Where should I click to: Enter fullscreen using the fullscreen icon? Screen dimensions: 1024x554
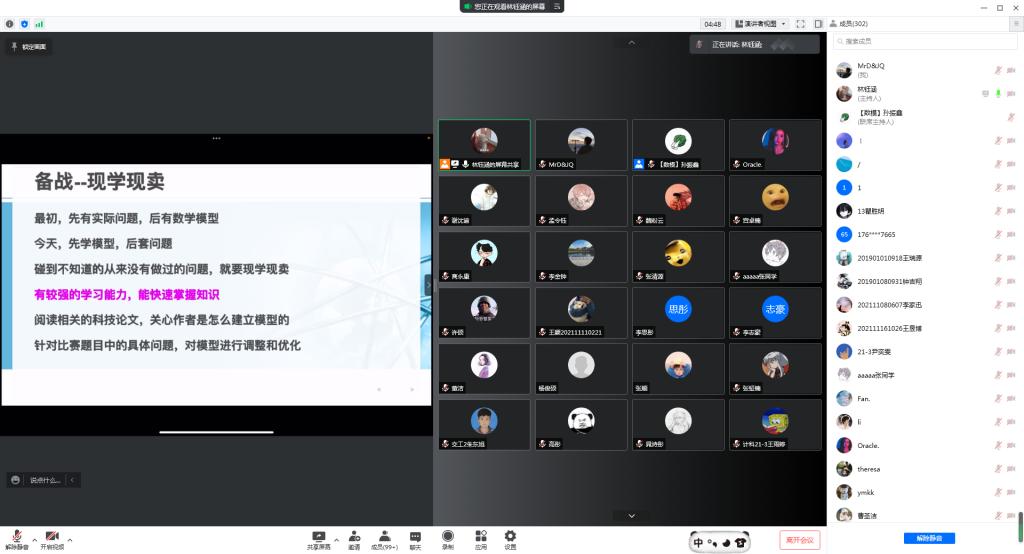point(800,23)
